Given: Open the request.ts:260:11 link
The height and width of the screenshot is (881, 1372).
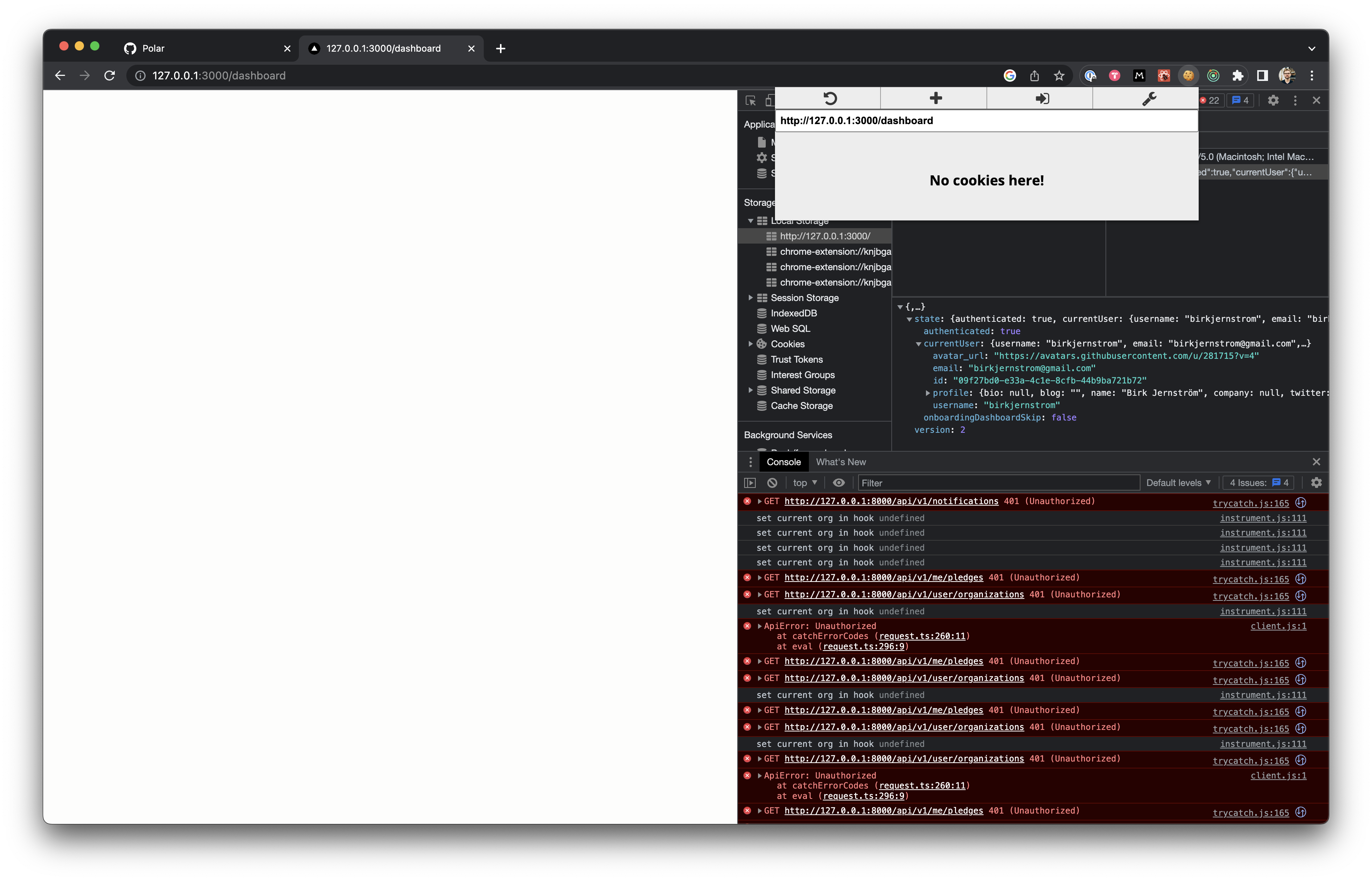Looking at the screenshot, I should 922,636.
